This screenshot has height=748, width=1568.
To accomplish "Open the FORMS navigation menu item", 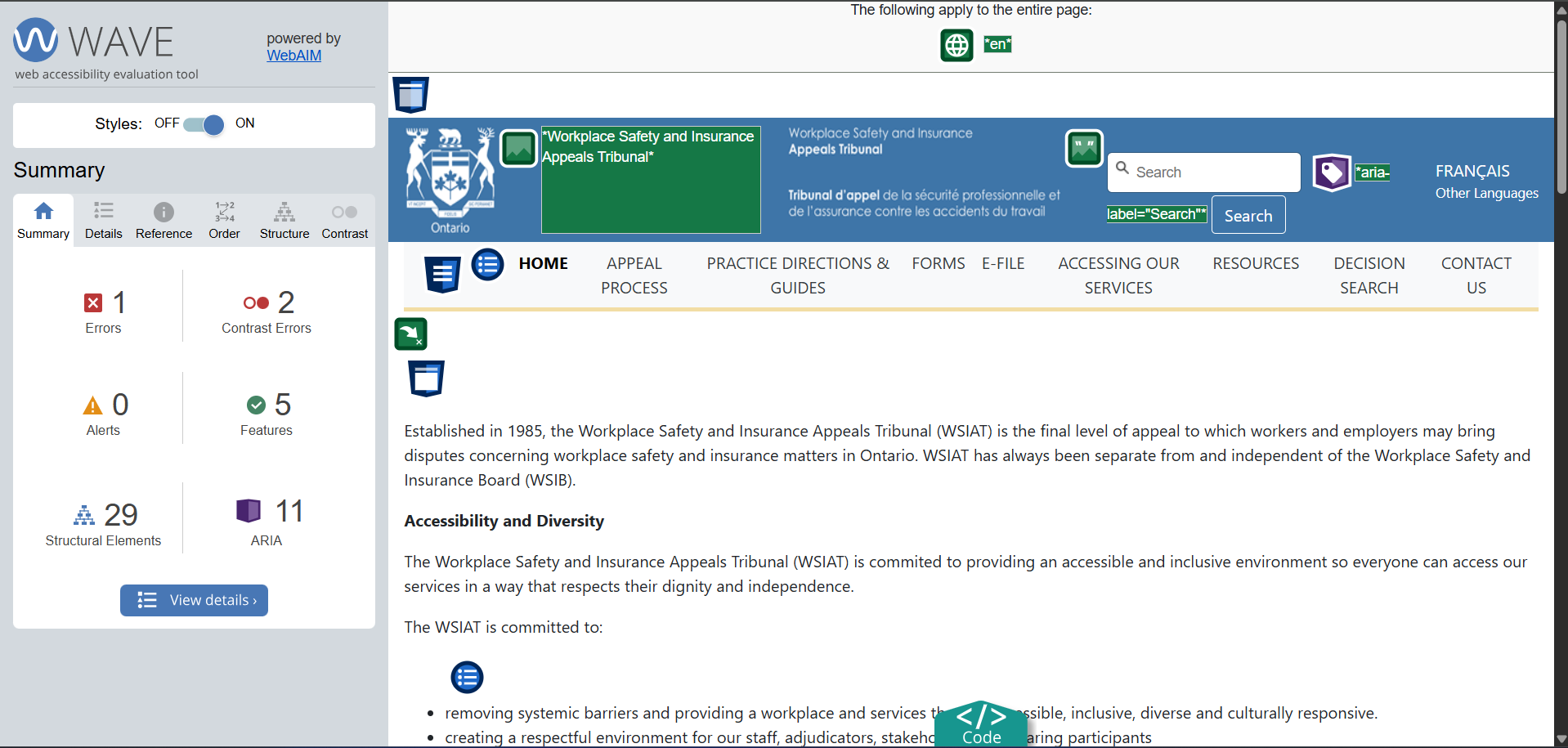I will coord(938,263).
